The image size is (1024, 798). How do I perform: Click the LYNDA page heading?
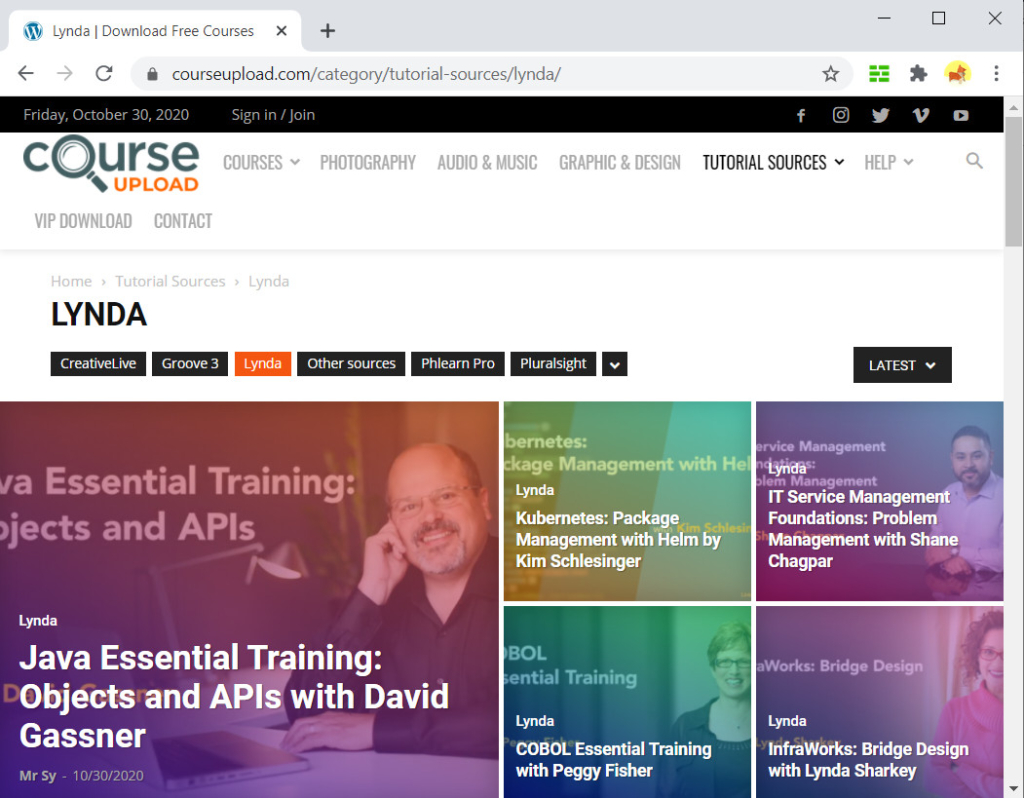click(99, 314)
